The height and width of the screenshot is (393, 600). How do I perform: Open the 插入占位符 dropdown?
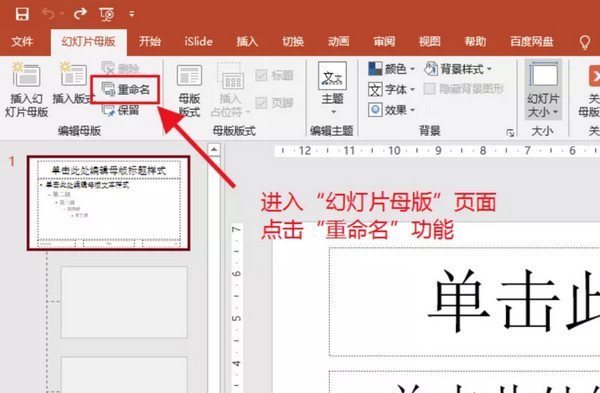230,91
